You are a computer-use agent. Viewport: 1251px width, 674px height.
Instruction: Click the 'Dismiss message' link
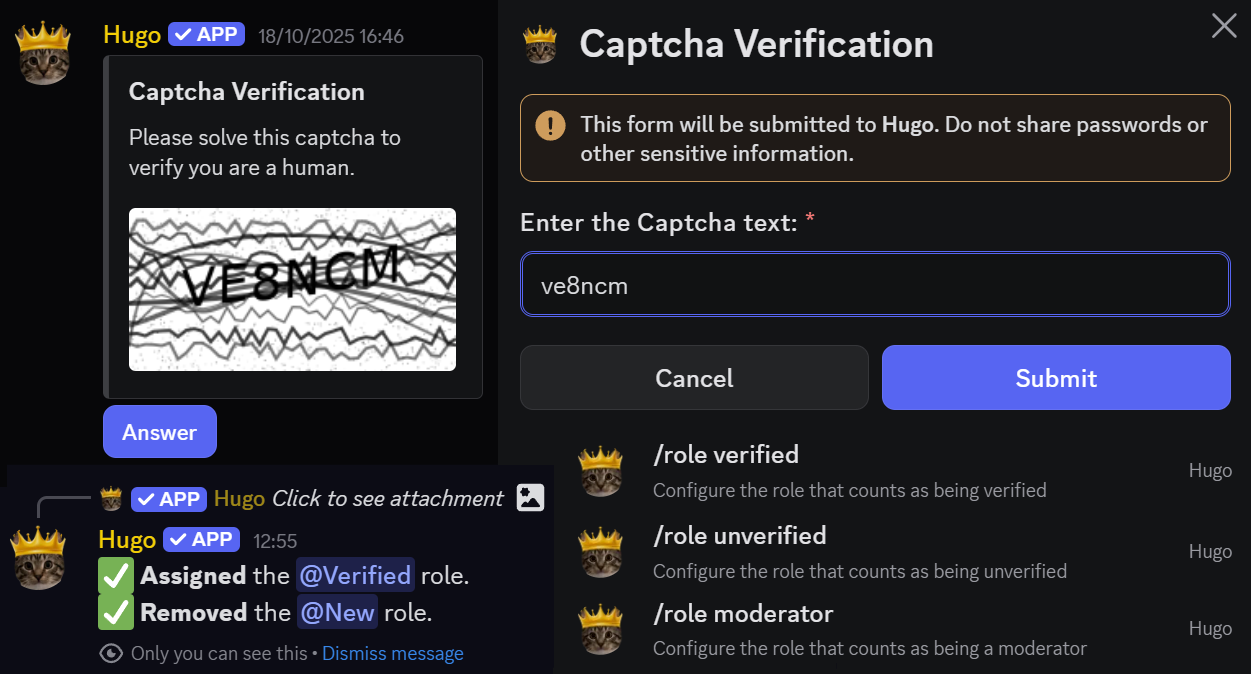pyautogui.click(x=393, y=653)
